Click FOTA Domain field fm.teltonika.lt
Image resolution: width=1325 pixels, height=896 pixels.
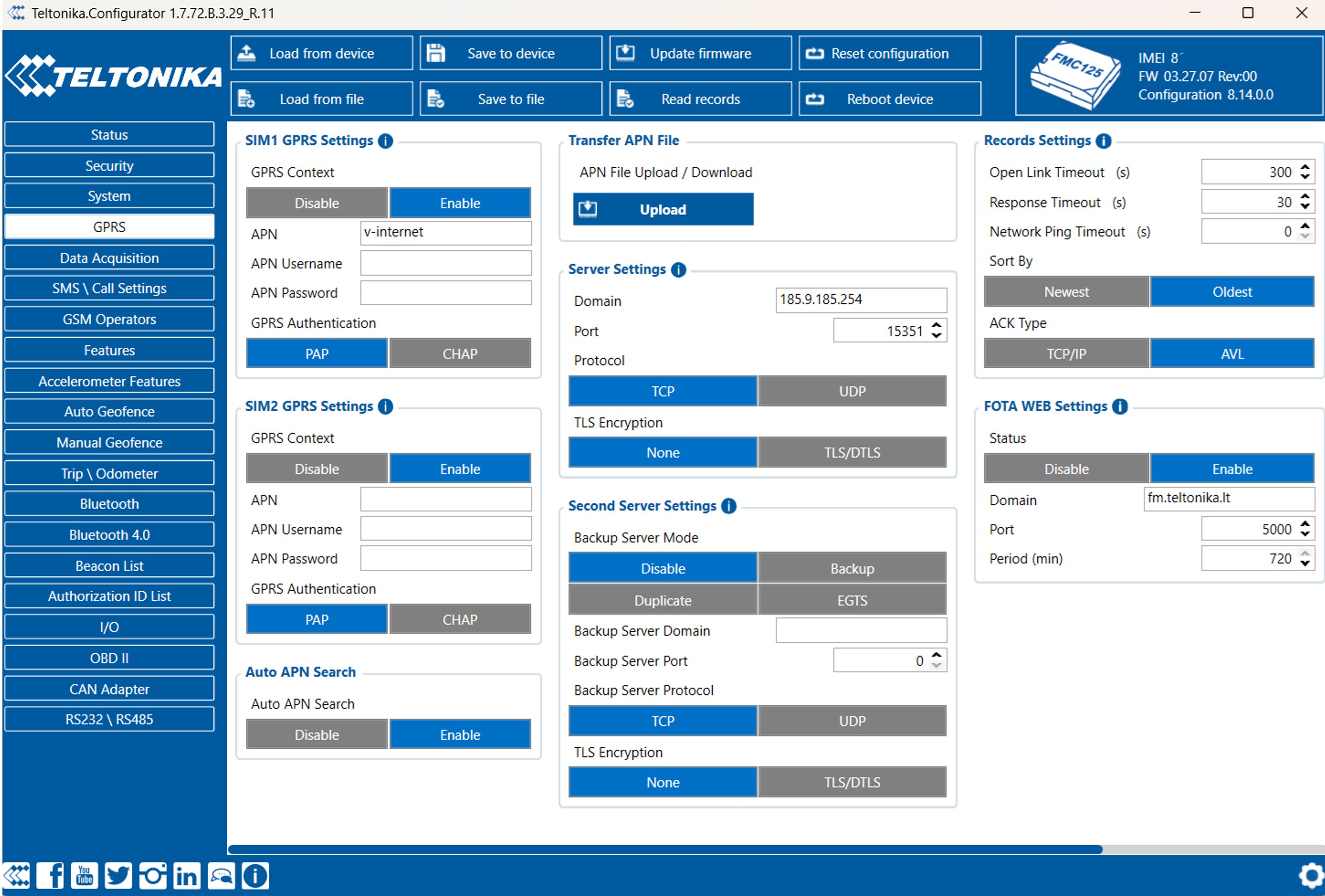(1229, 498)
